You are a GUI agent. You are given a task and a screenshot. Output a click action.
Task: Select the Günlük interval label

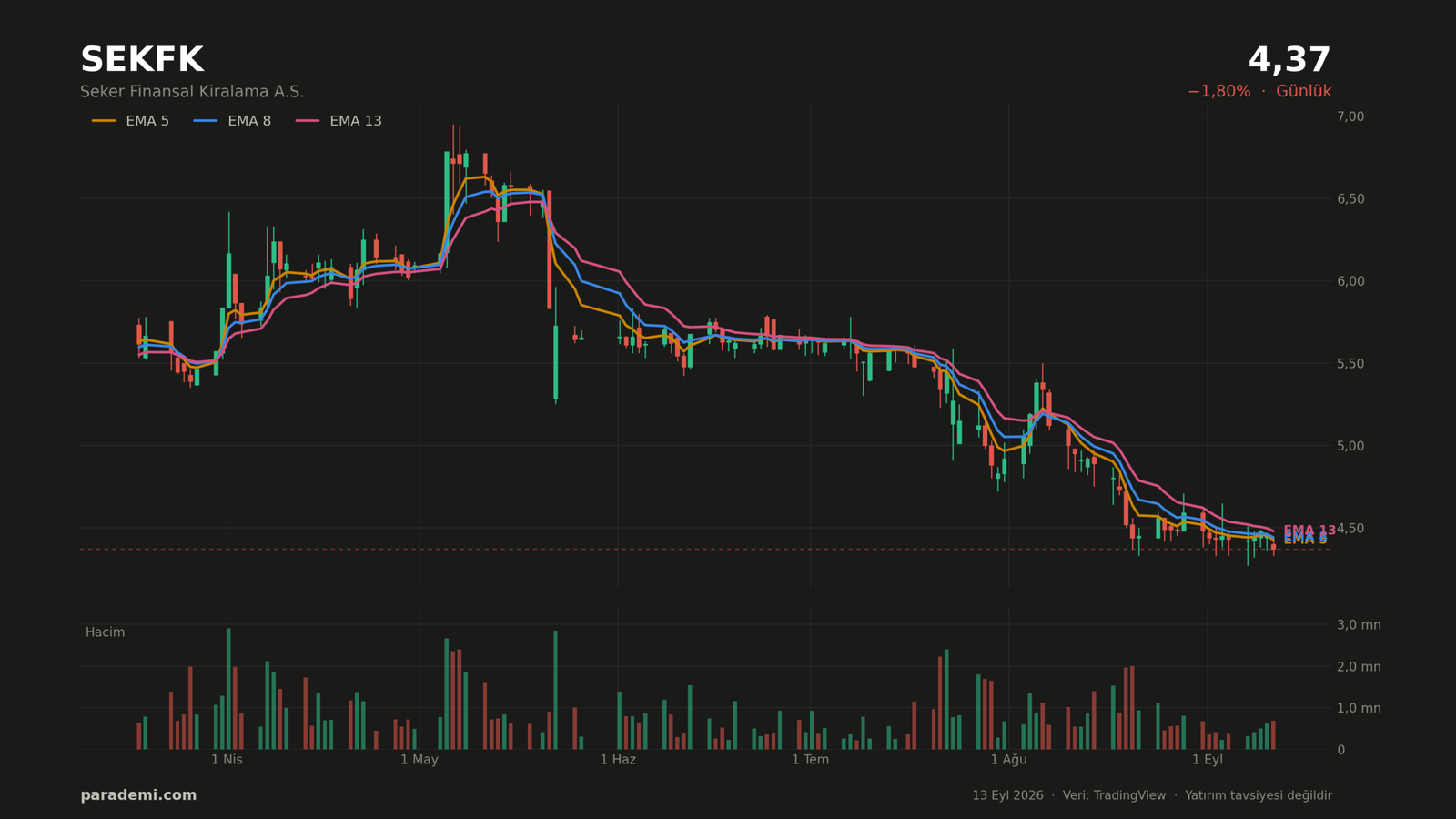coord(1303,91)
